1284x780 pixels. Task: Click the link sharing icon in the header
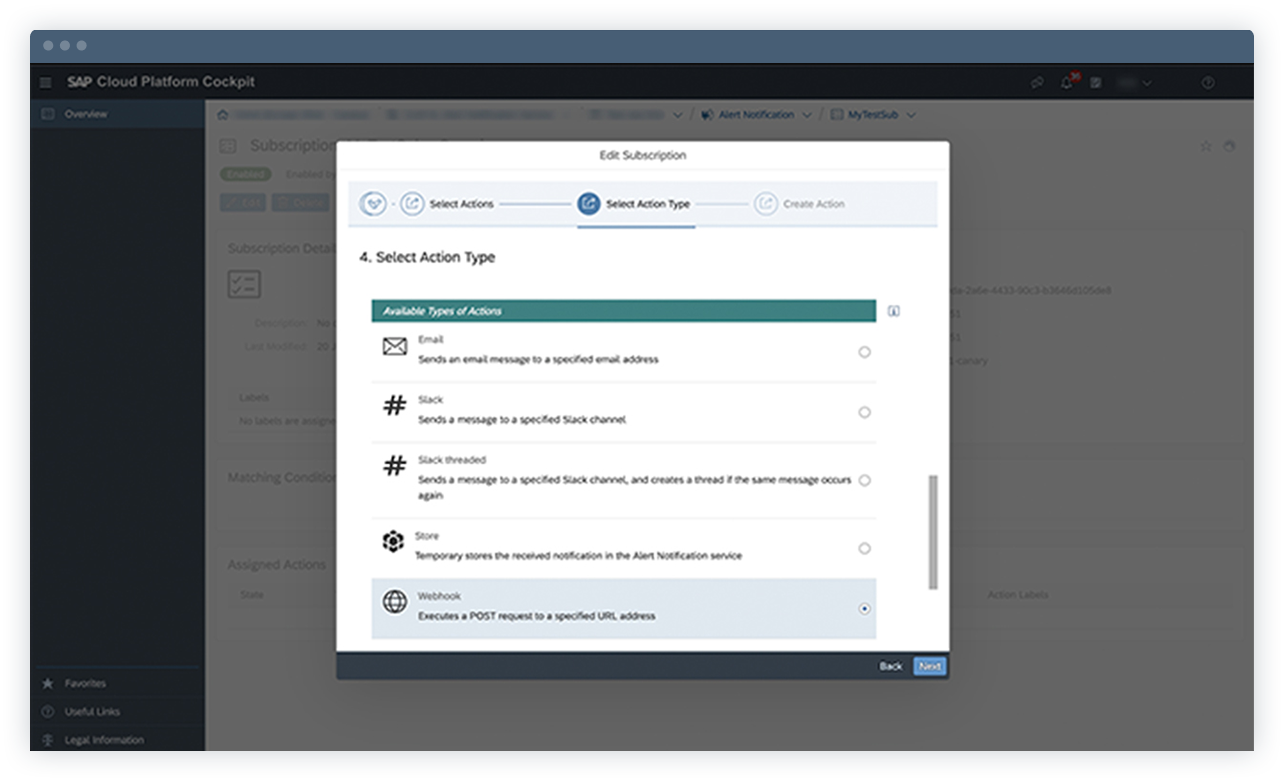pyautogui.click(x=1037, y=82)
